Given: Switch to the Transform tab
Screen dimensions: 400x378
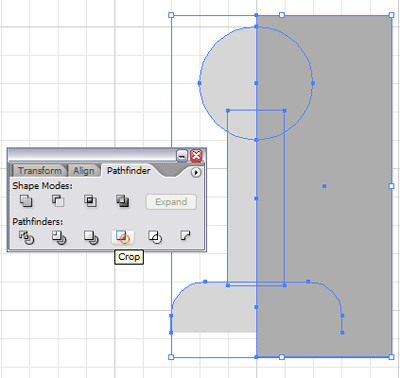Looking at the screenshot, I should click(40, 171).
